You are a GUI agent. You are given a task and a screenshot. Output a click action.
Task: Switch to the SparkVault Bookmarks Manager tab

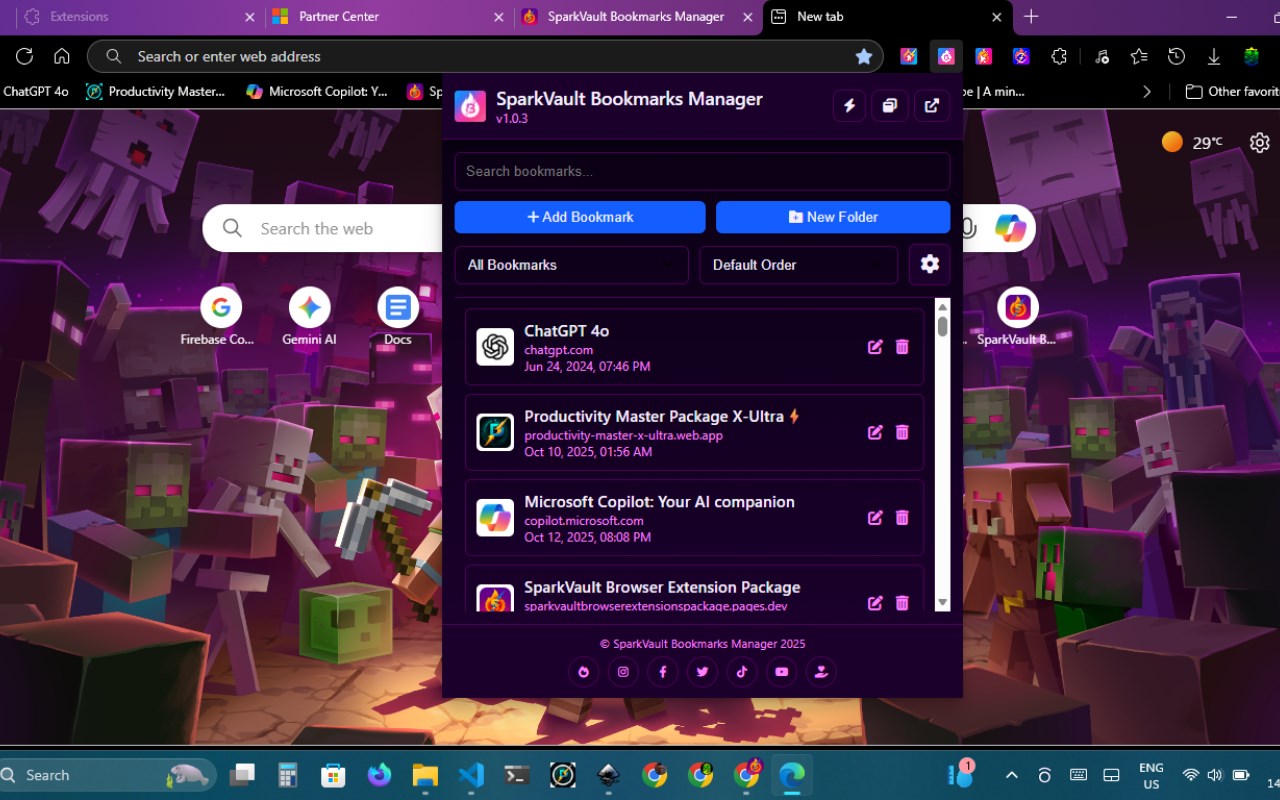pyautogui.click(x=640, y=17)
